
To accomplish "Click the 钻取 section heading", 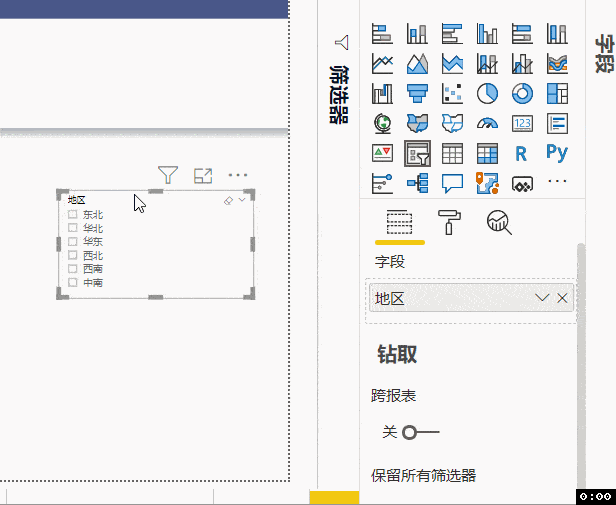I will coord(397,354).
